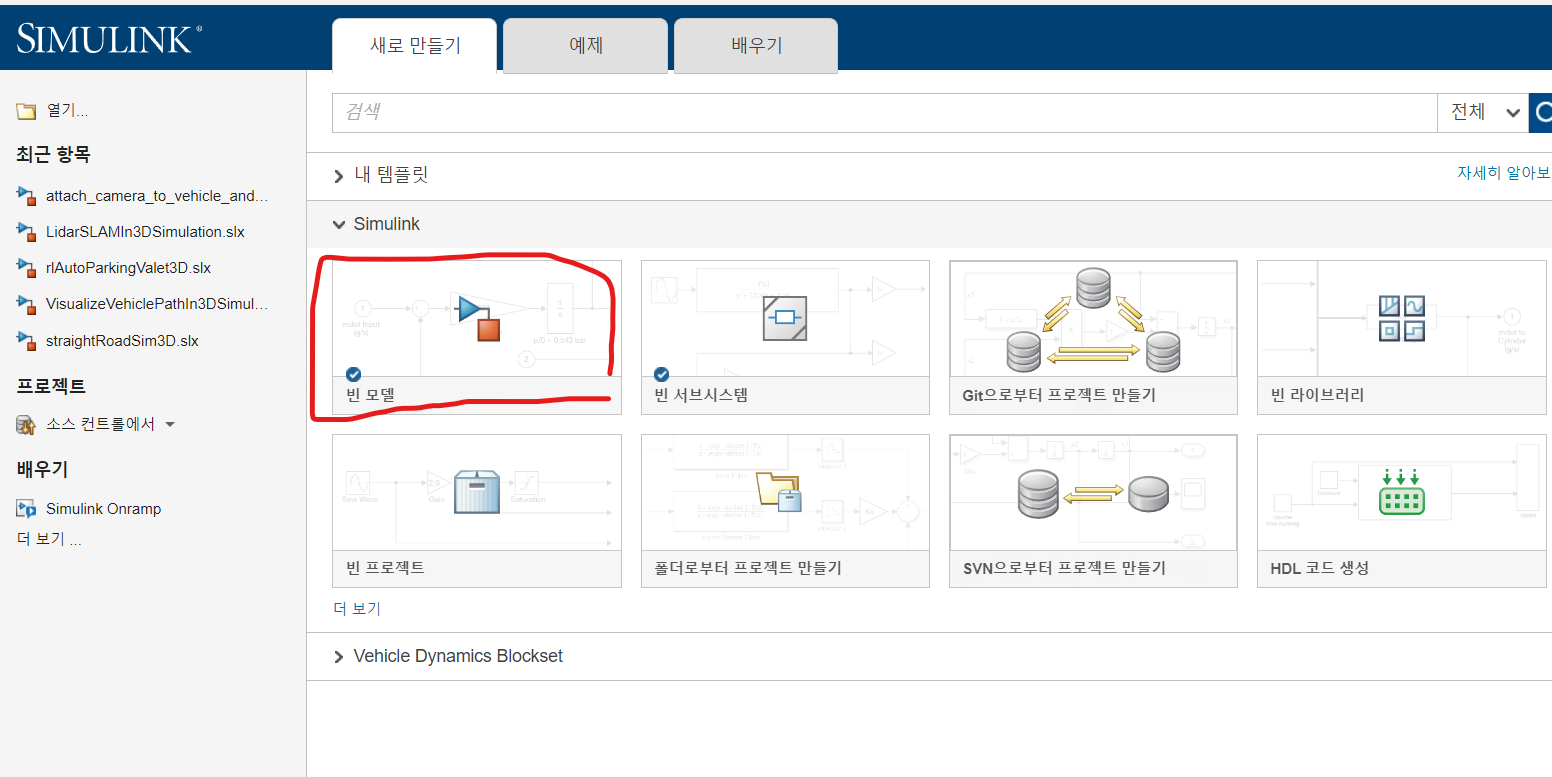Open recent file rlAutoParkingValet3D.slx
Image resolution: width=1552 pixels, height=777 pixels.
click(128, 268)
